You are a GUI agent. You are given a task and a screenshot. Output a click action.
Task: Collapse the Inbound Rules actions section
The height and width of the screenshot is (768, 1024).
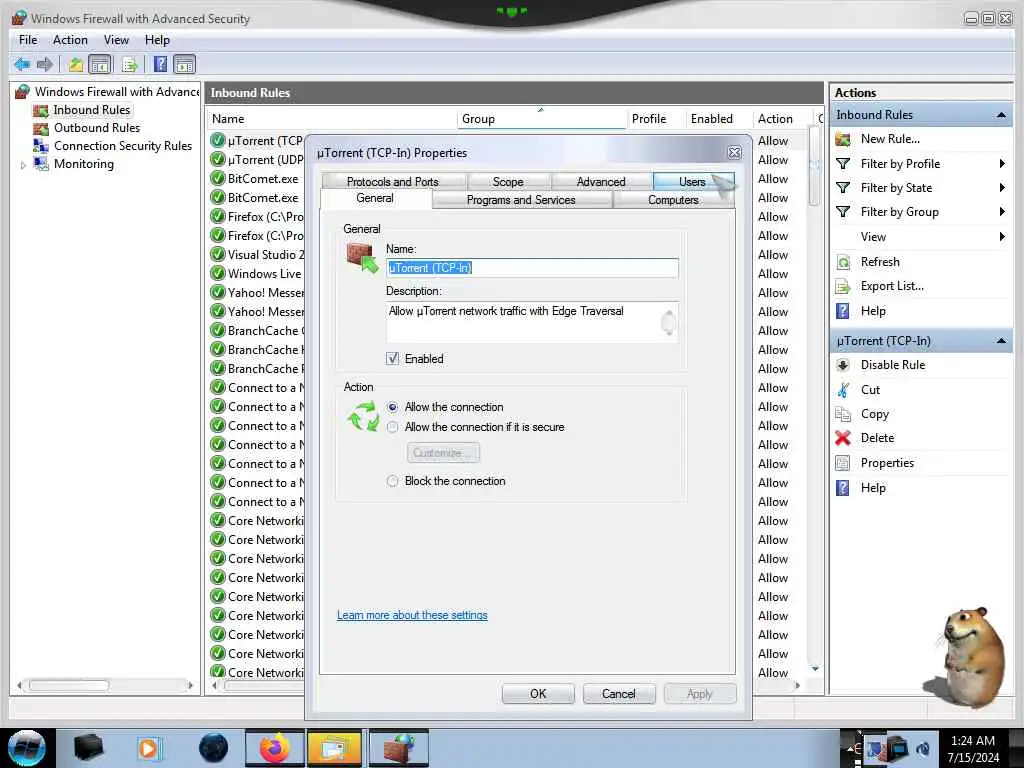click(x=1001, y=115)
